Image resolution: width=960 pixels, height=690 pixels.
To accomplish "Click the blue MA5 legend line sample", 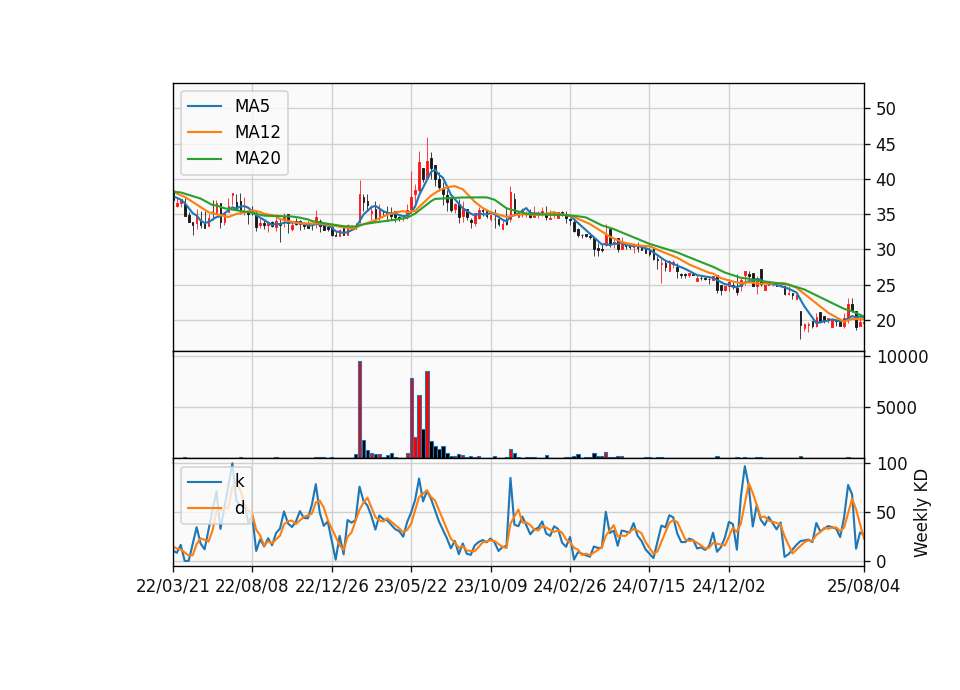I will (204, 107).
